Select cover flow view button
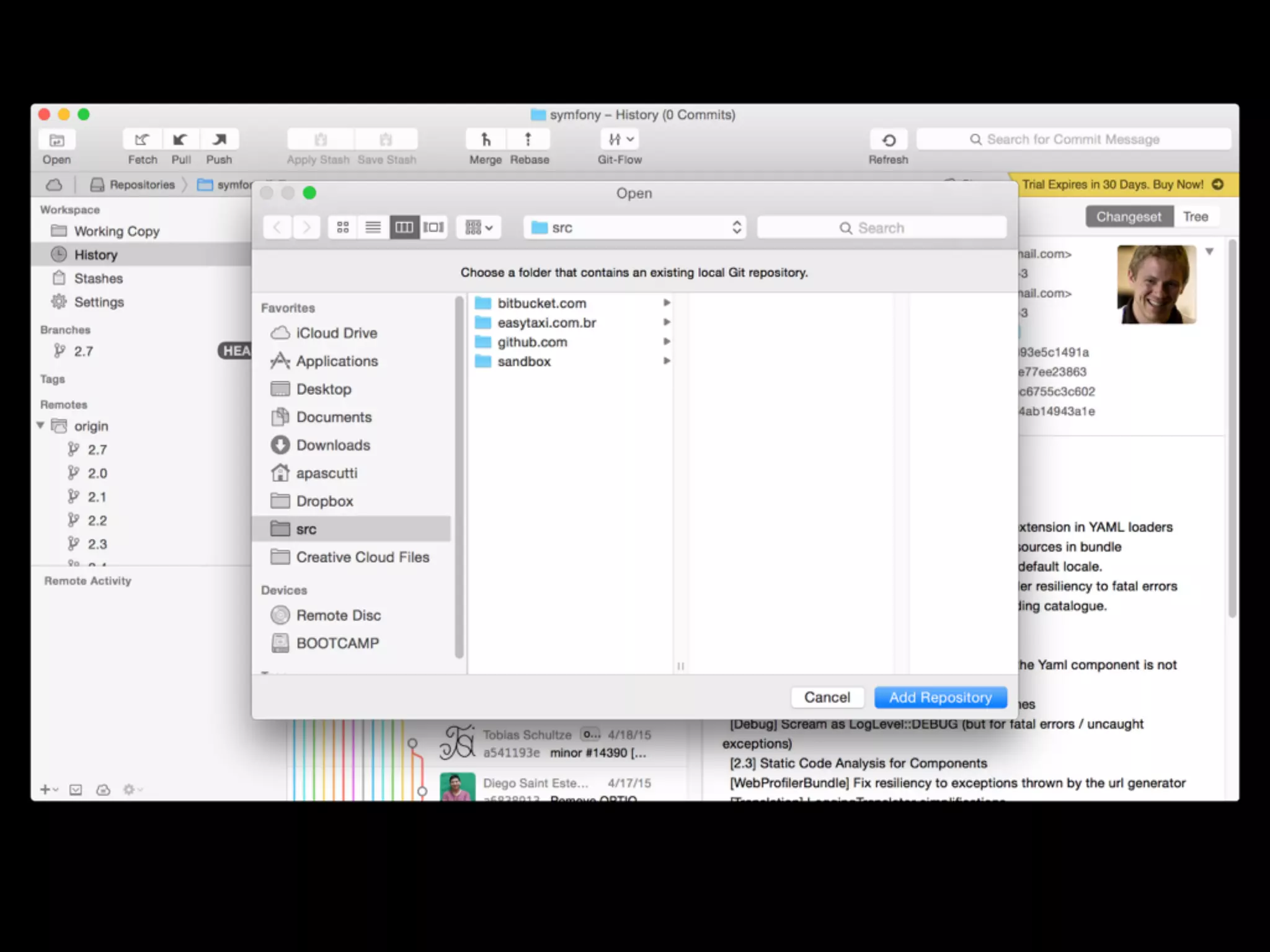The width and height of the screenshot is (1270, 952). click(x=433, y=227)
